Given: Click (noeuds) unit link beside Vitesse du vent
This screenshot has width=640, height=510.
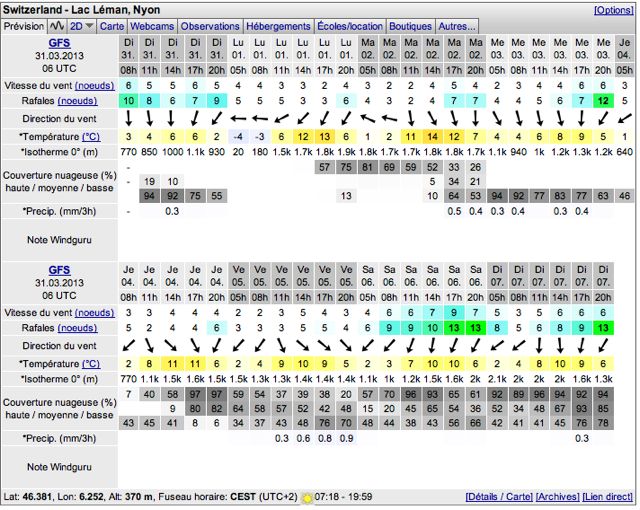Looking at the screenshot, I should (94, 86).
